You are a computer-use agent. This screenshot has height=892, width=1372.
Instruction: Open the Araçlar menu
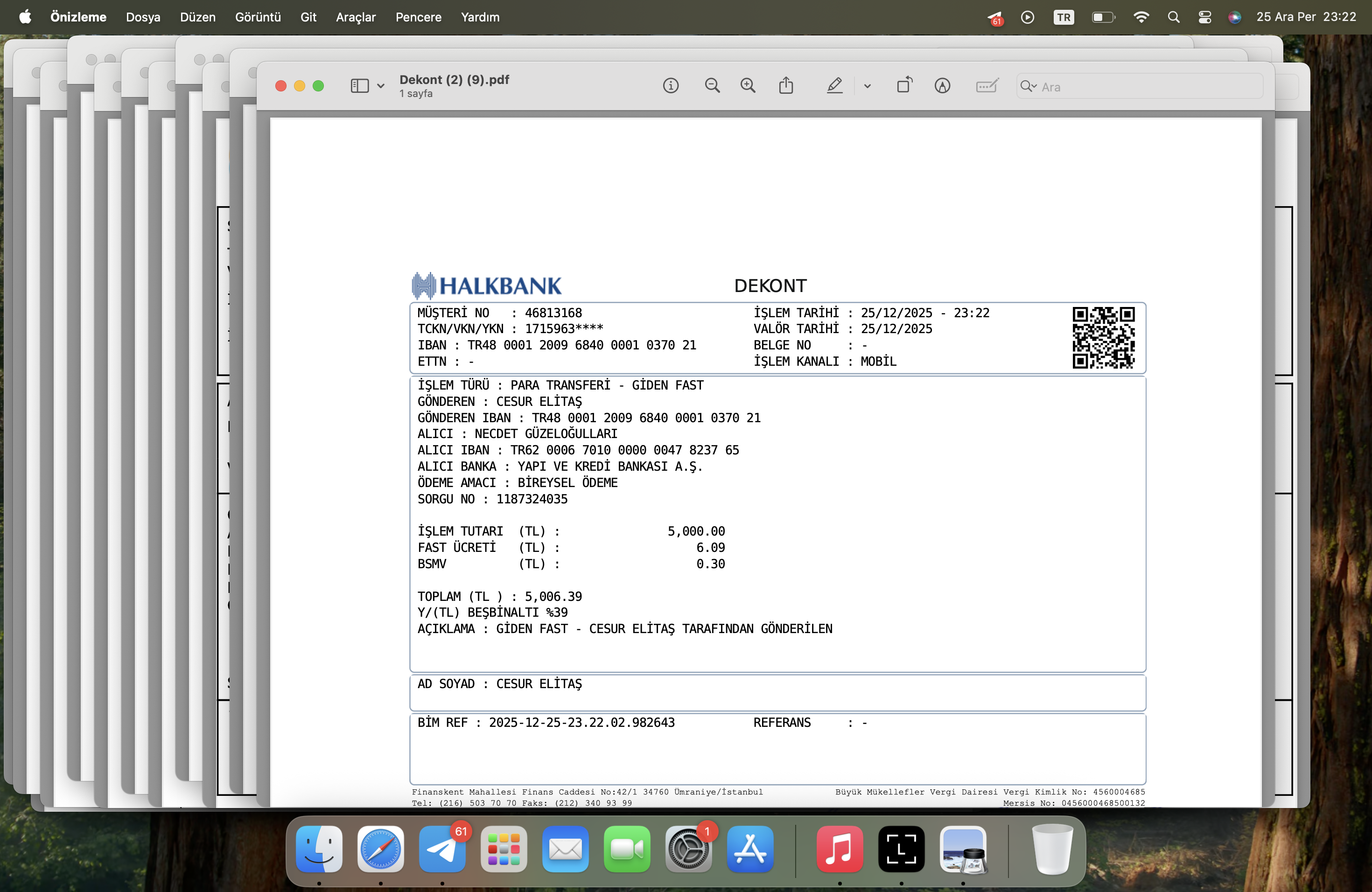(356, 17)
